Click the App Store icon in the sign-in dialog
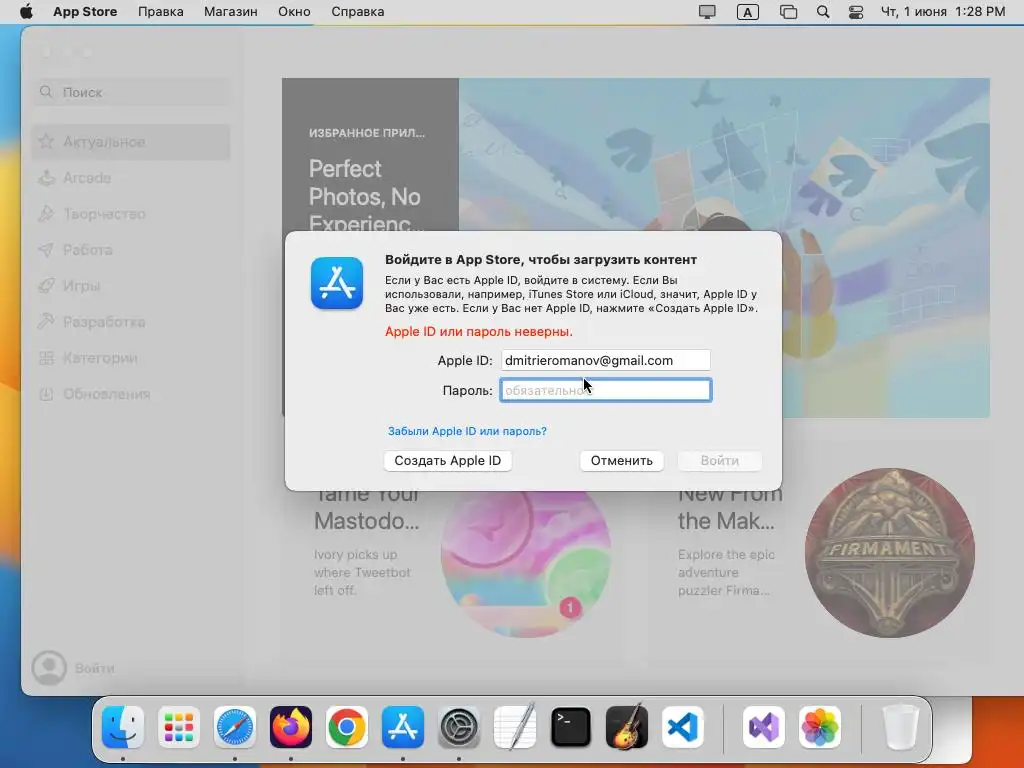Viewport: 1024px width, 768px height. (337, 283)
